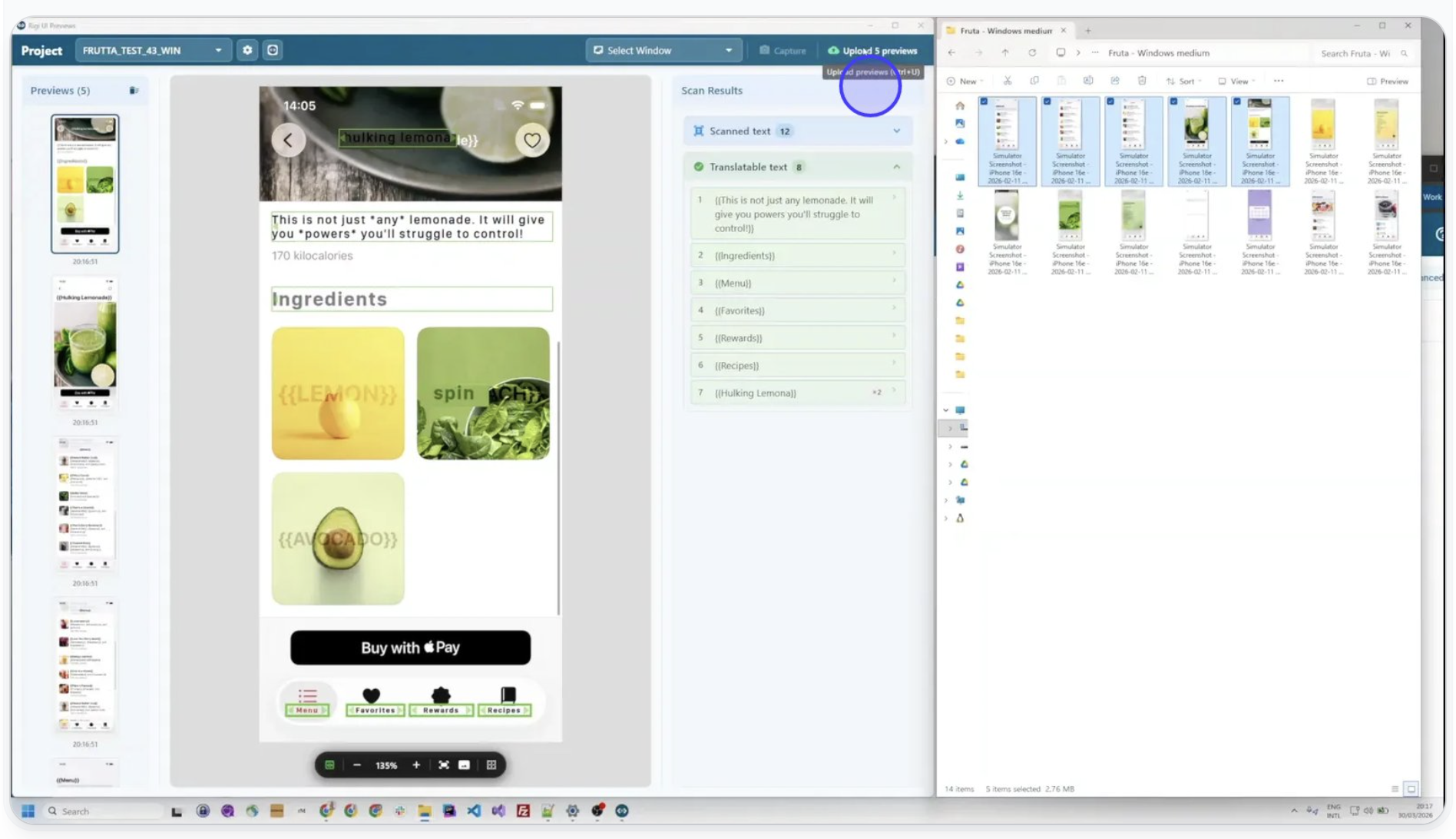Toggle Preview pane in File Explorer

click(1388, 81)
